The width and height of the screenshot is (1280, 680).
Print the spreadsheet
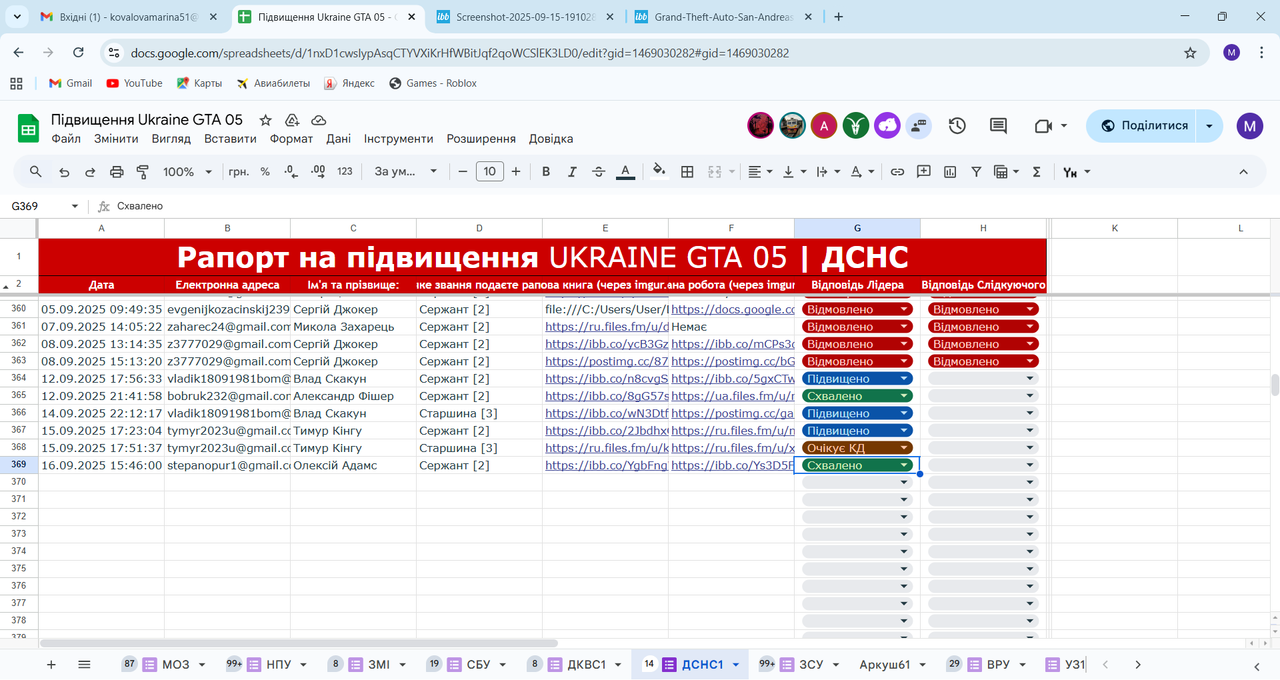pos(116,172)
